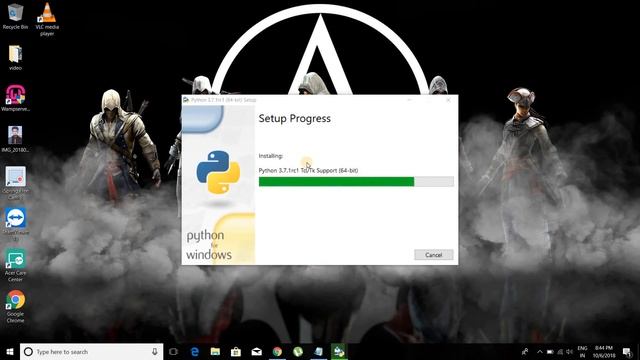
Task: Open Microsoft Store from the taskbar
Action: point(236,351)
